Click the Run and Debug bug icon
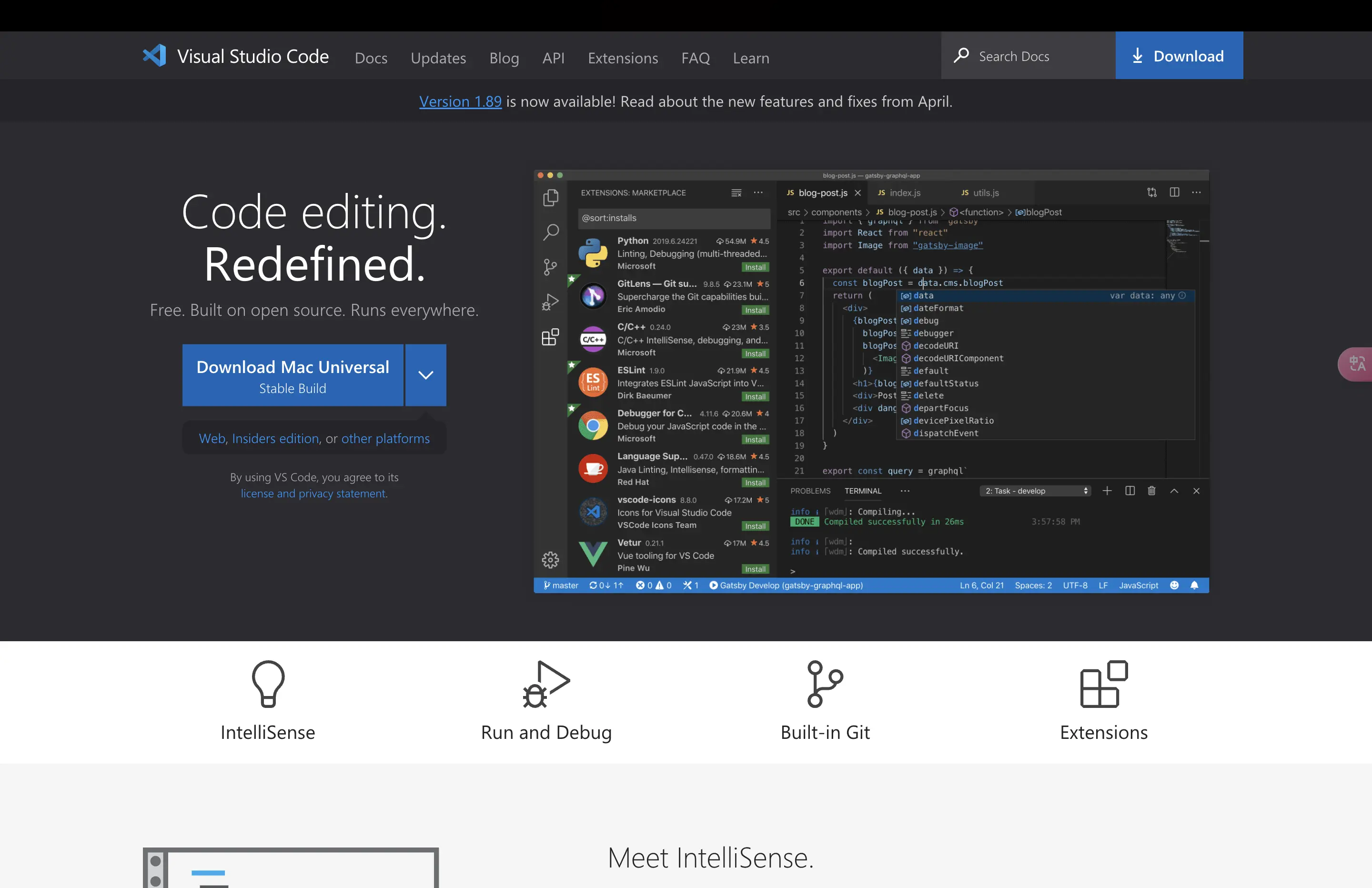Screen dimensions: 1372x888 coord(546,684)
